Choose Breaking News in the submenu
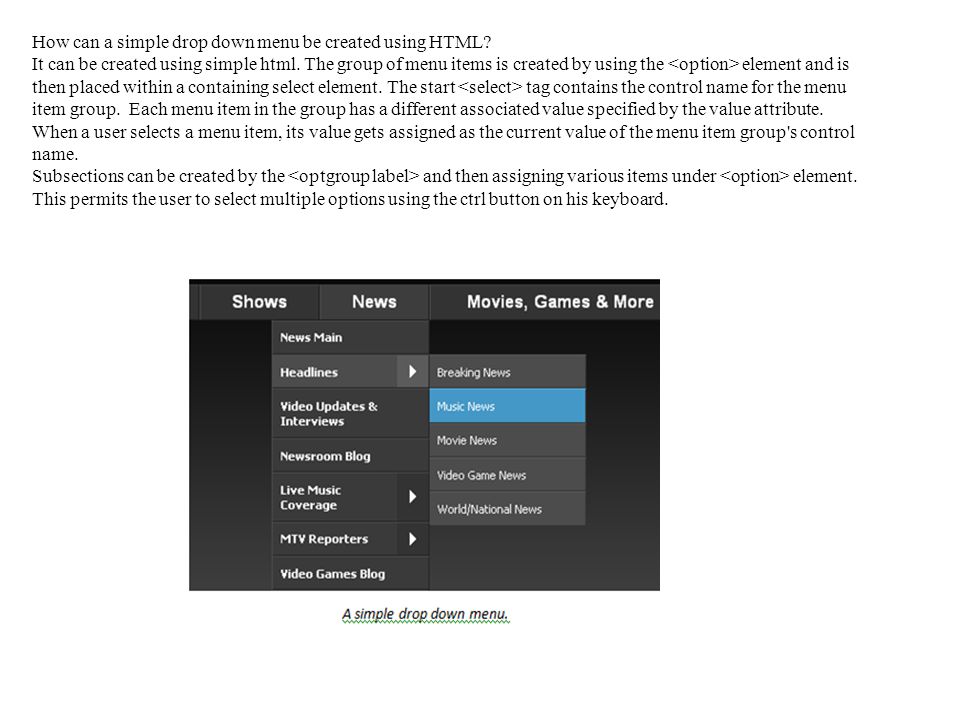The height and width of the screenshot is (720, 960). 508,372
